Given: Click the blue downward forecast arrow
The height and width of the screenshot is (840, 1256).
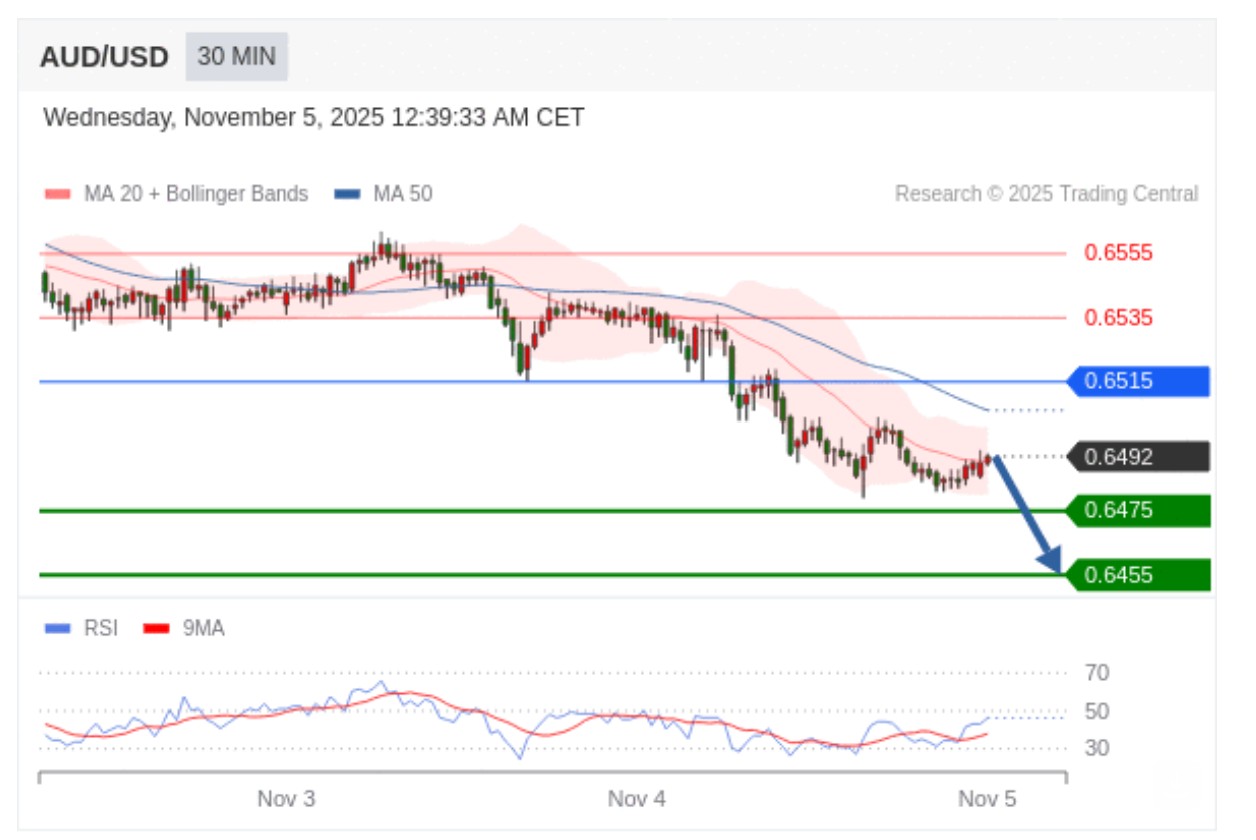Looking at the screenshot, I should point(1026,515).
